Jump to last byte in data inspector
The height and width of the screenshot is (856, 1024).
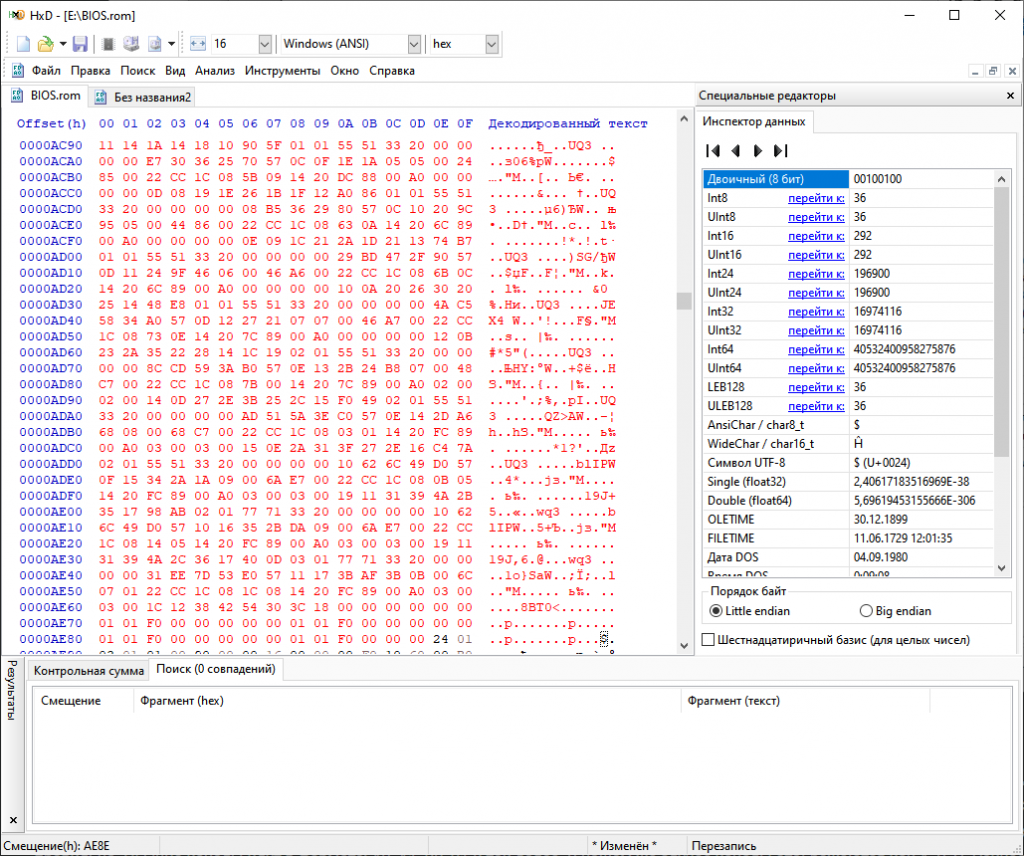tap(780, 151)
